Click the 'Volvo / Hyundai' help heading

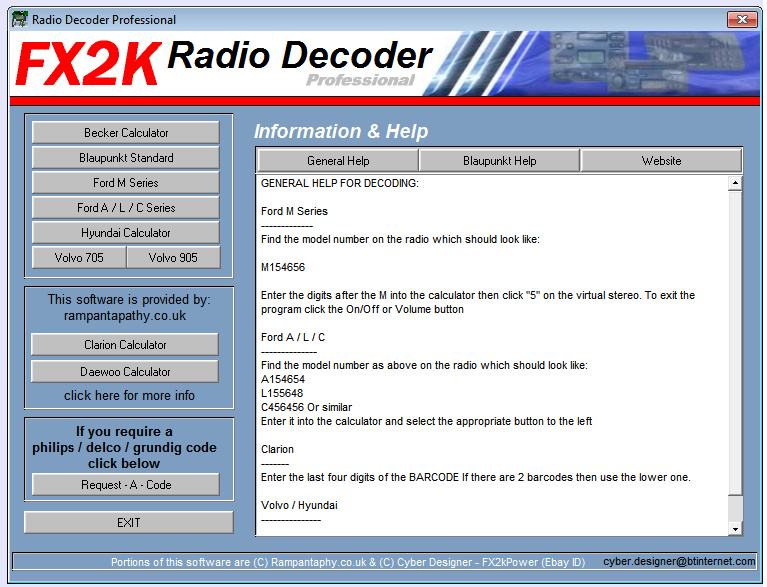299,505
